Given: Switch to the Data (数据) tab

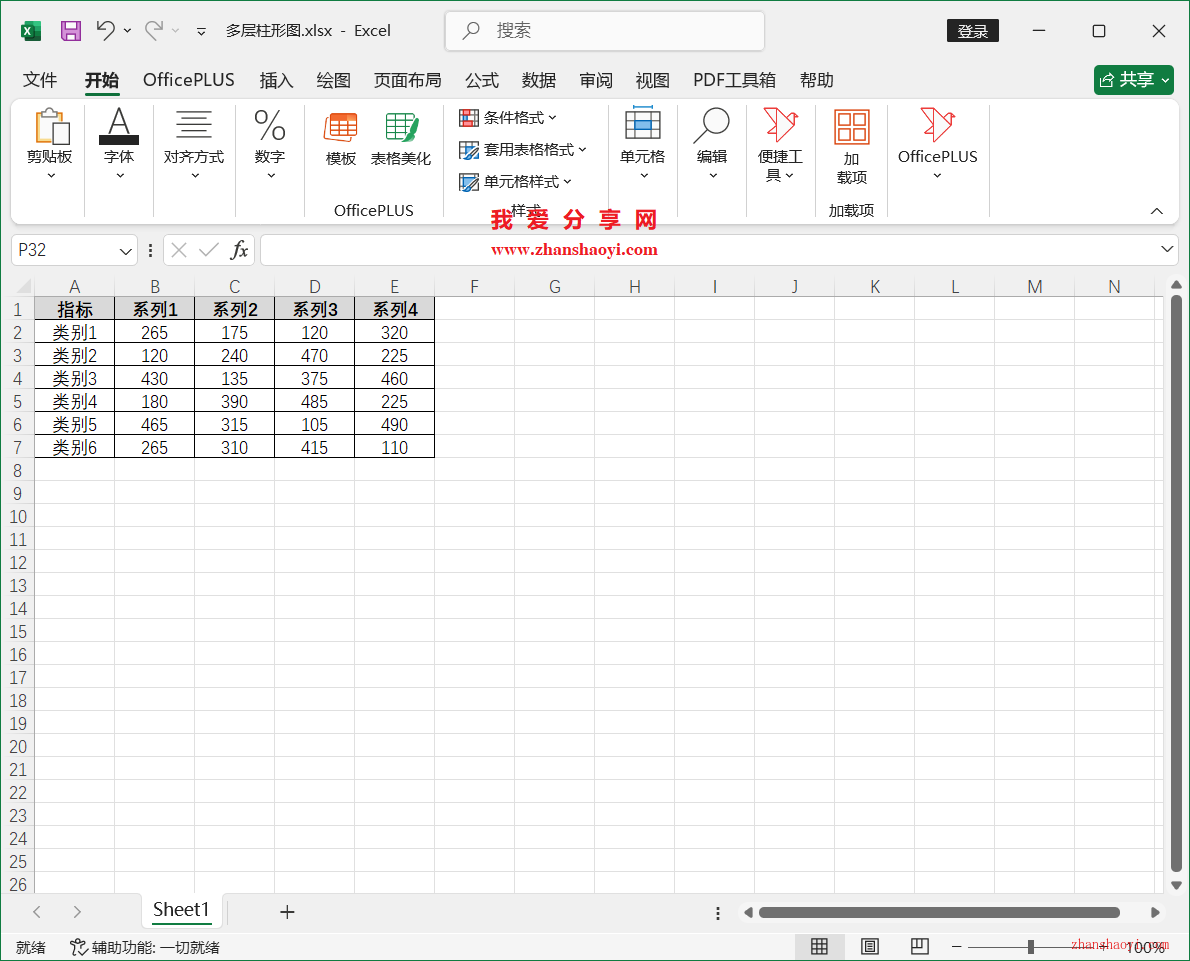Looking at the screenshot, I should 539,80.
